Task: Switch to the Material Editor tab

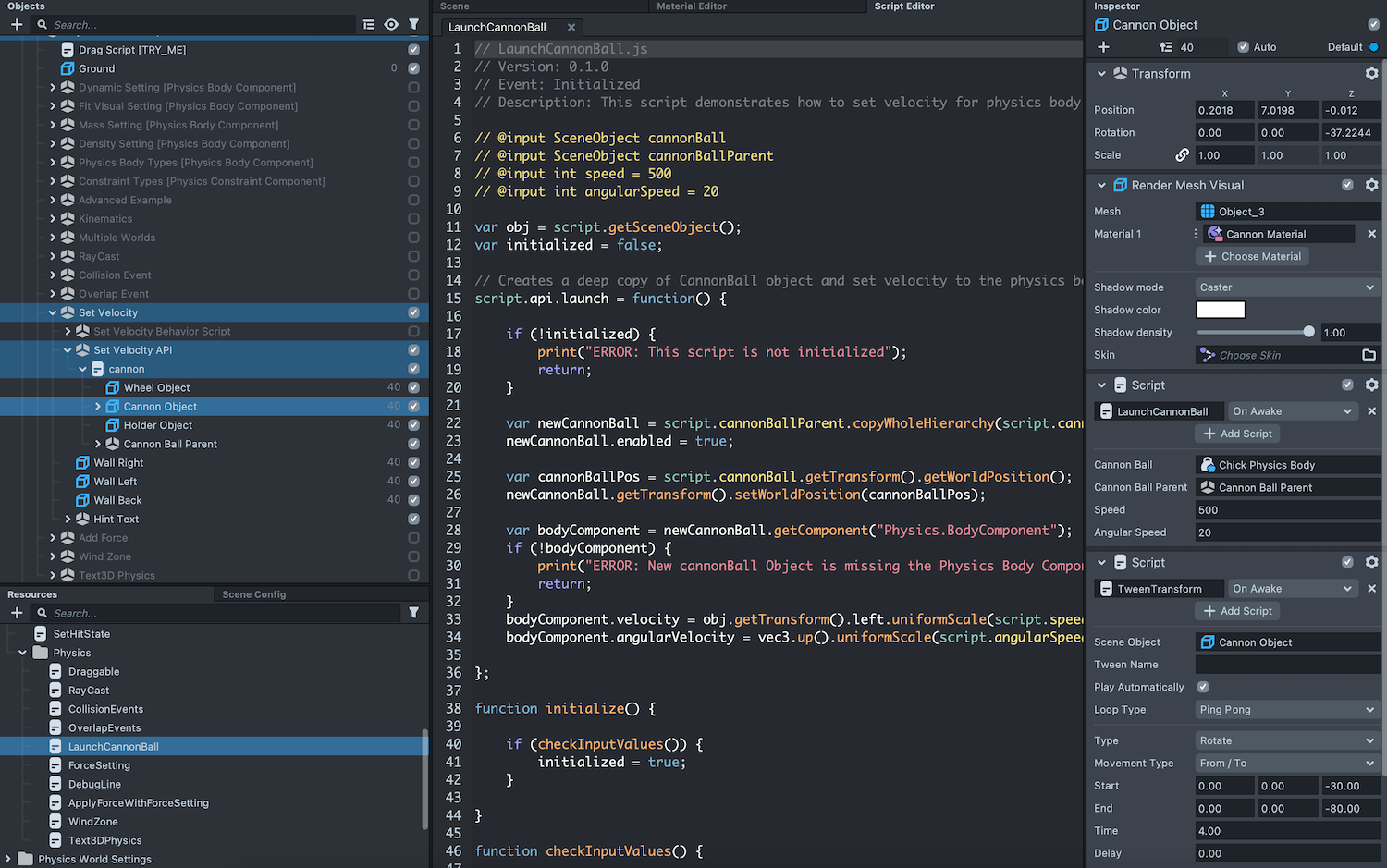Action: (691, 6)
